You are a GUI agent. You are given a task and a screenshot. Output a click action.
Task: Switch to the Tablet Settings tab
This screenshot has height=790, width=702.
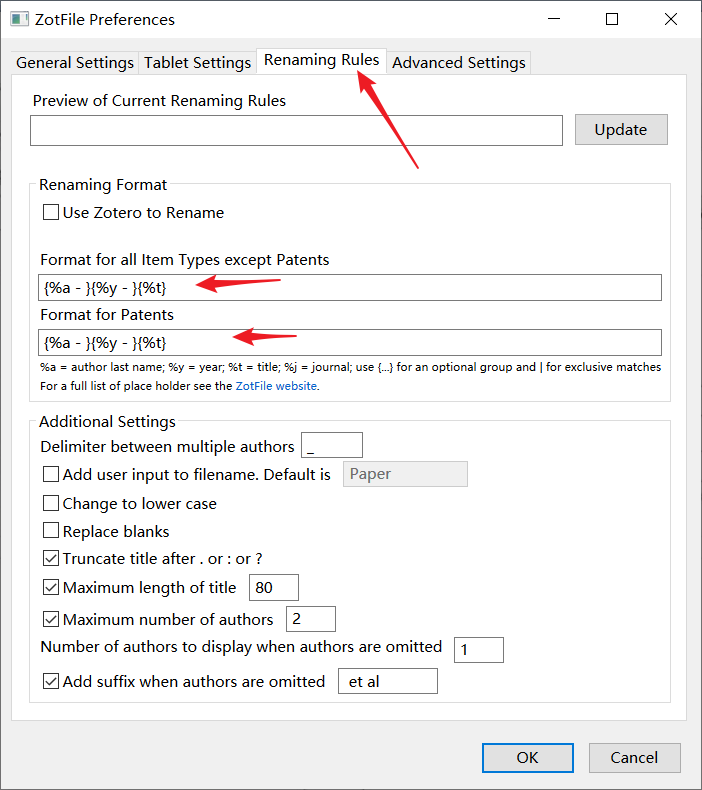tap(198, 62)
